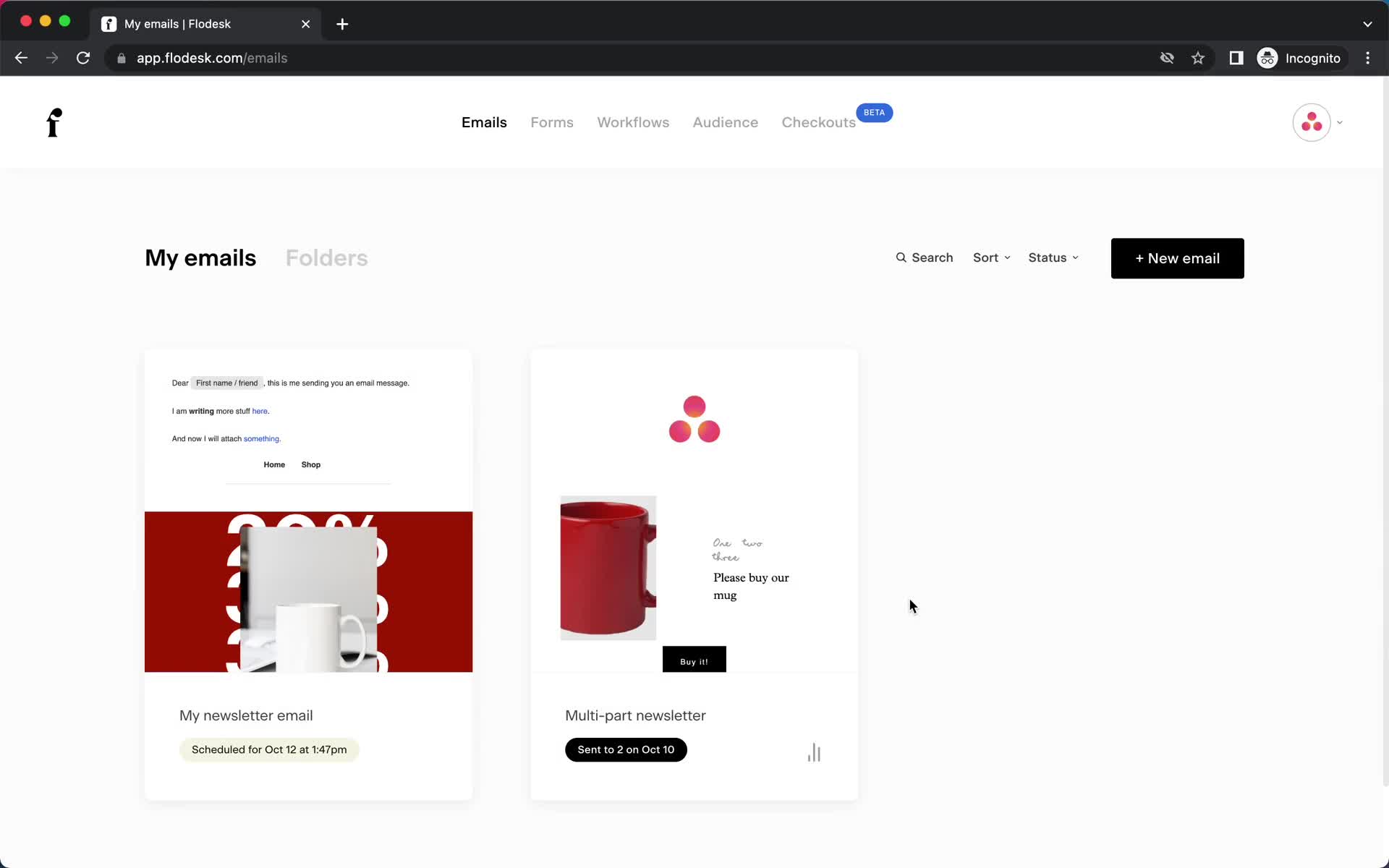Viewport: 1389px width, 868px height.
Task: Click the browser incognito profile icon
Action: click(x=1267, y=58)
